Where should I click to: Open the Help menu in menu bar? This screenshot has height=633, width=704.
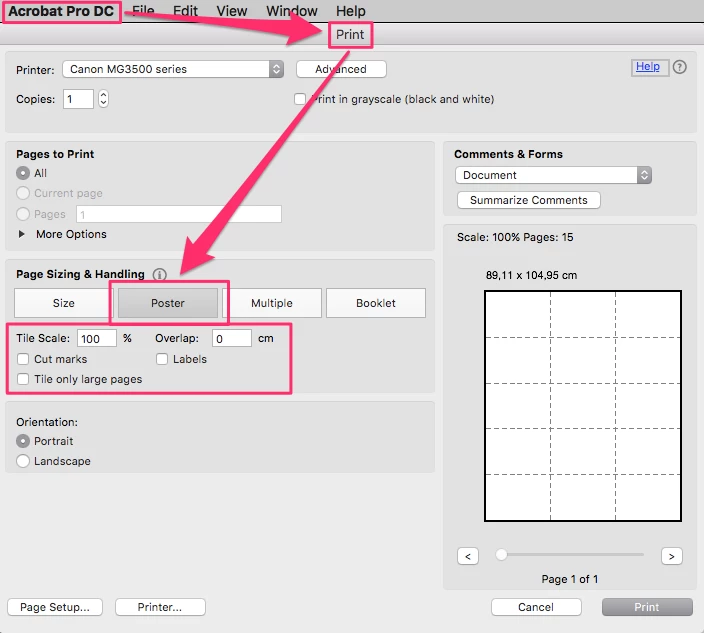351,11
